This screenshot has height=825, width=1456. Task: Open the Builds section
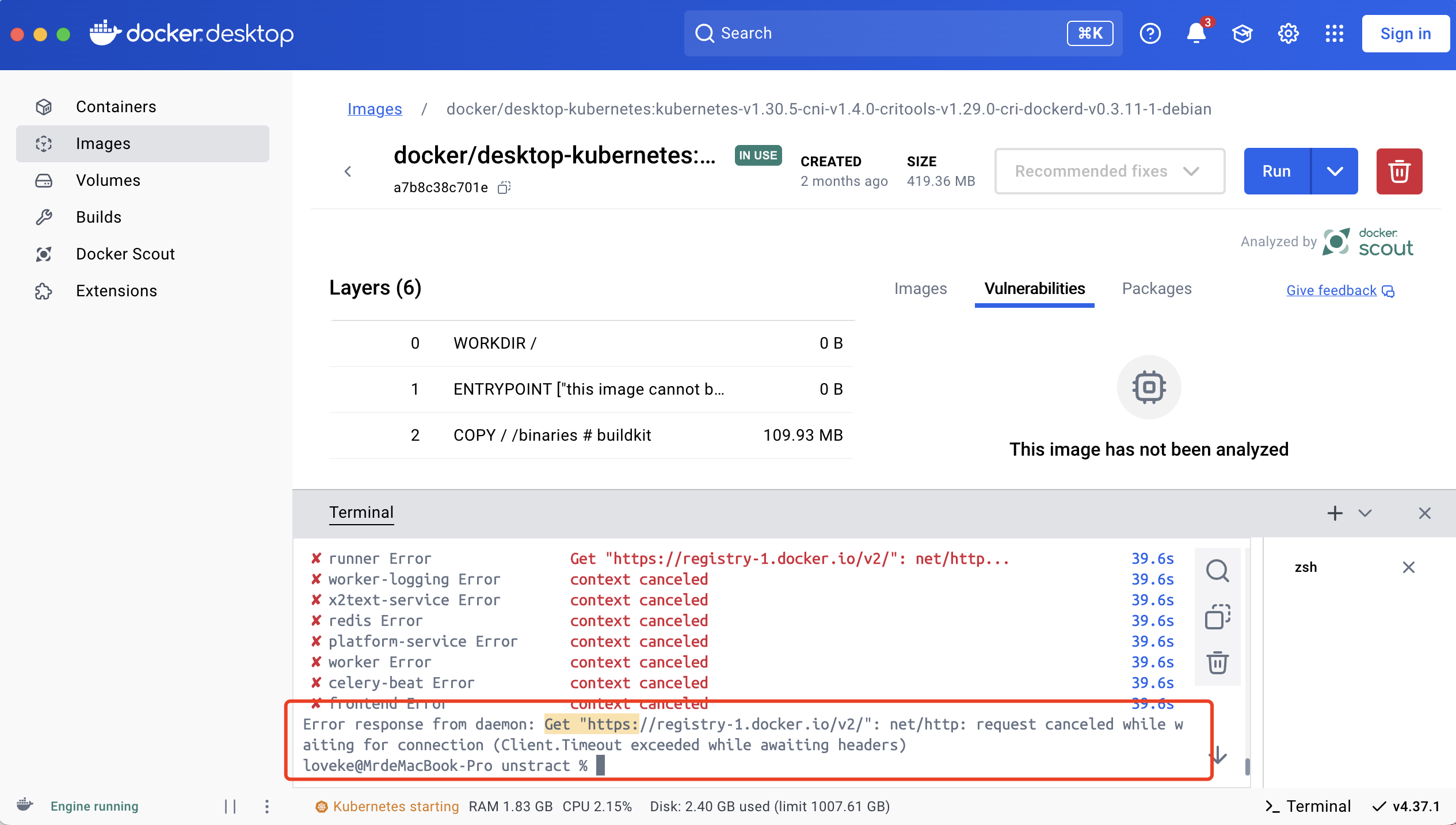click(98, 217)
